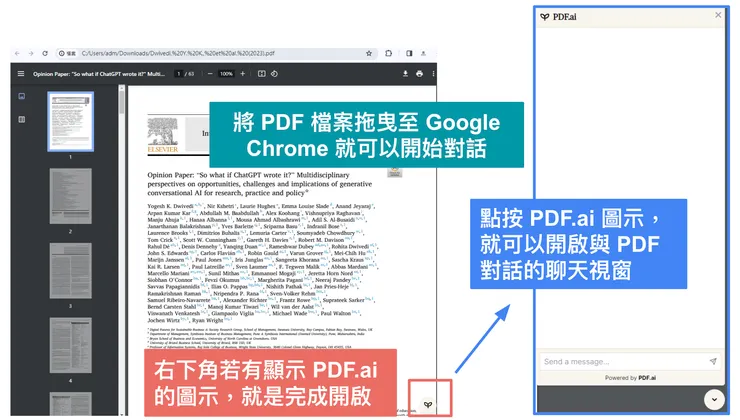Viewport: 740px width, 420px height.
Task: Open Chrome extensions puzzle icon
Action: tap(388, 53)
